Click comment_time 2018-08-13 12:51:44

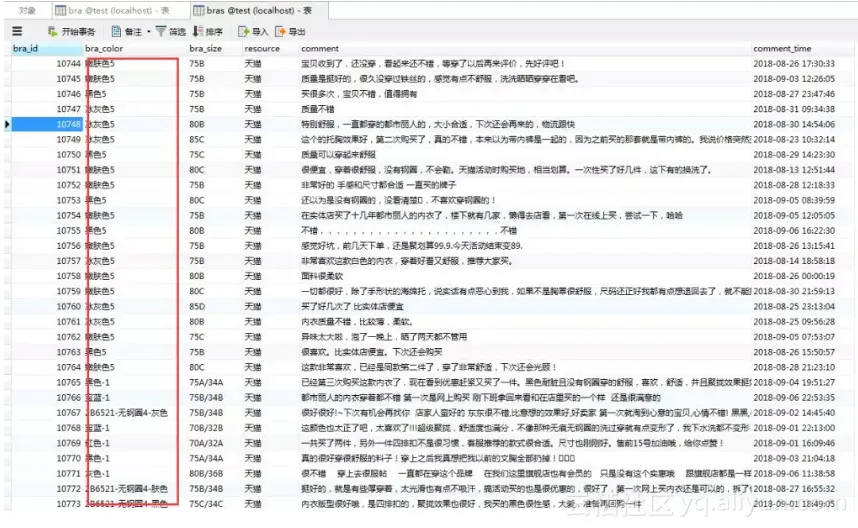pos(794,170)
